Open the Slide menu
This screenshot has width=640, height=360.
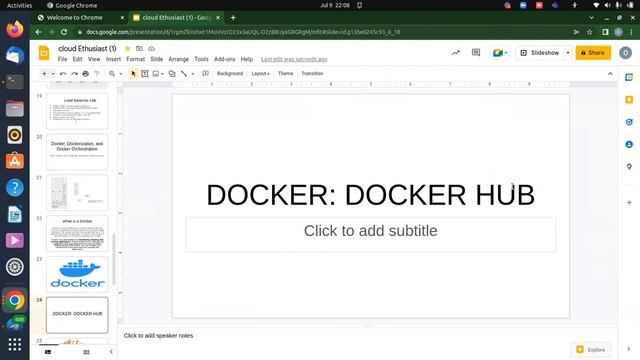click(x=157, y=59)
